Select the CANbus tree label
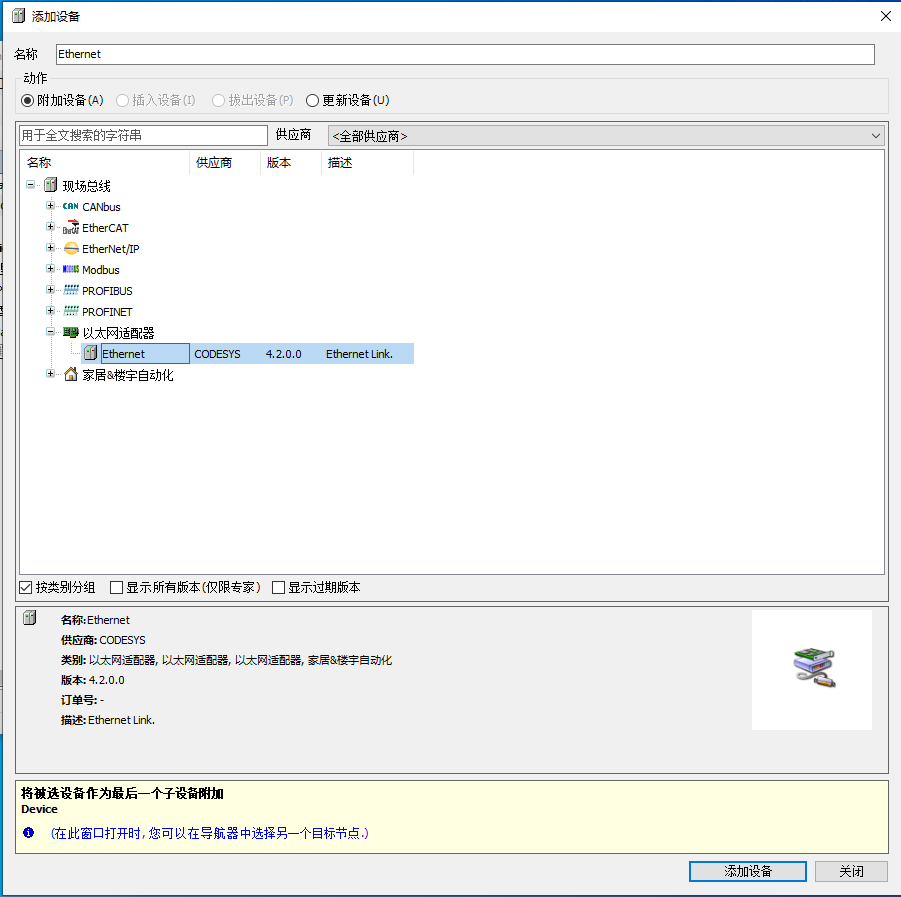The height and width of the screenshot is (897, 901). click(101, 207)
